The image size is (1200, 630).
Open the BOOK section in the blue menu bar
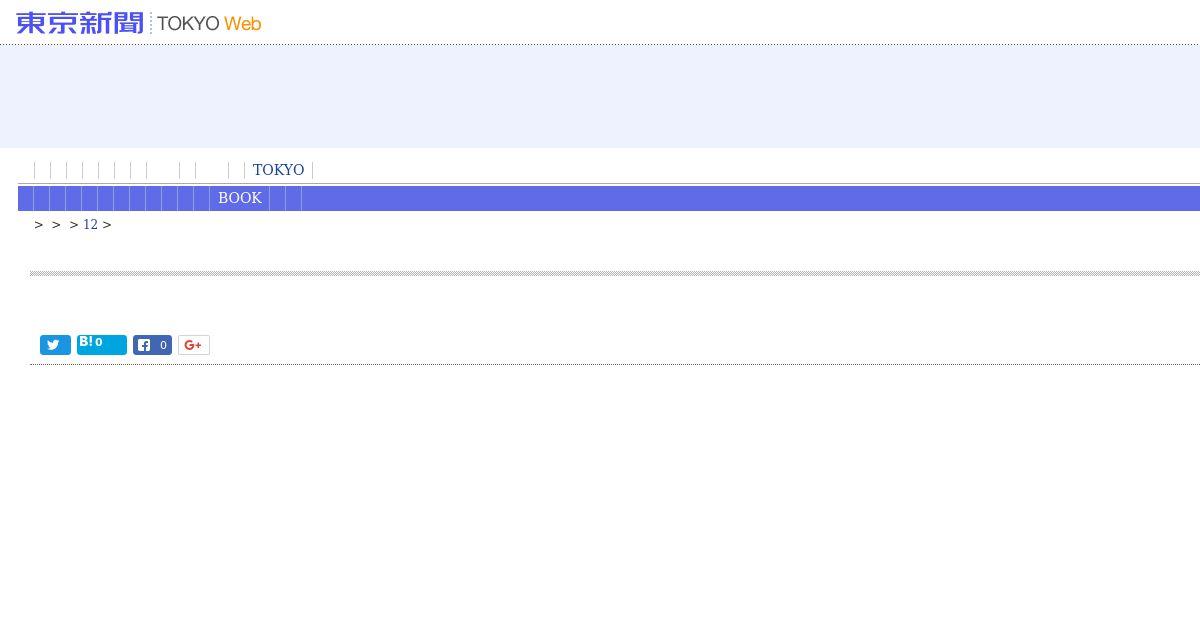(x=240, y=198)
